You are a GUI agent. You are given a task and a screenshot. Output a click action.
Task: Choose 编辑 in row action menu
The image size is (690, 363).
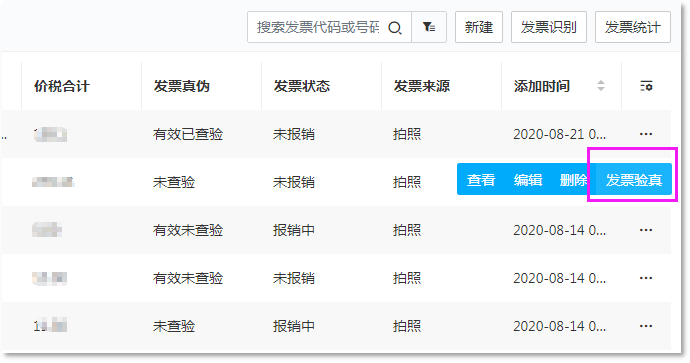point(528,180)
